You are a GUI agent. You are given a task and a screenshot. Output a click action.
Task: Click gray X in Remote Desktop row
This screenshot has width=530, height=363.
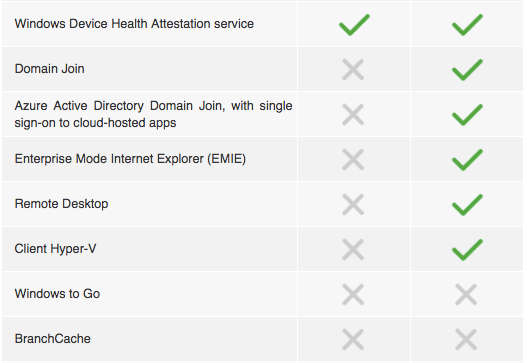[353, 204]
